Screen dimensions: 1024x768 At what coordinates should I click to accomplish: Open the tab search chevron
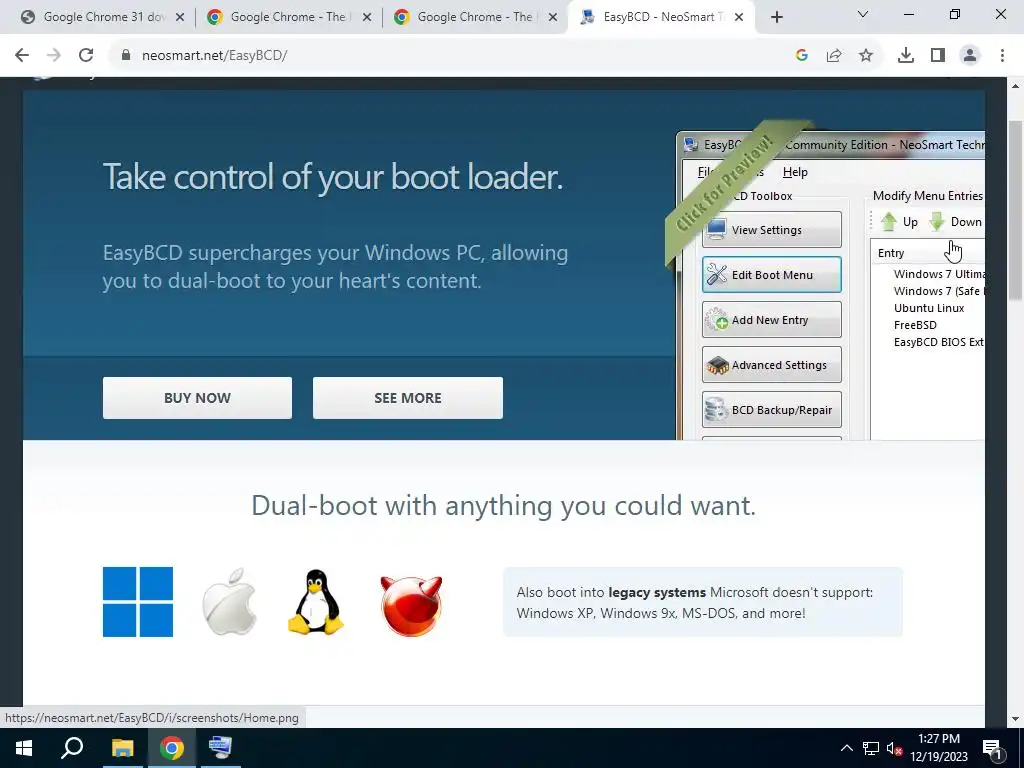pyautogui.click(x=863, y=14)
